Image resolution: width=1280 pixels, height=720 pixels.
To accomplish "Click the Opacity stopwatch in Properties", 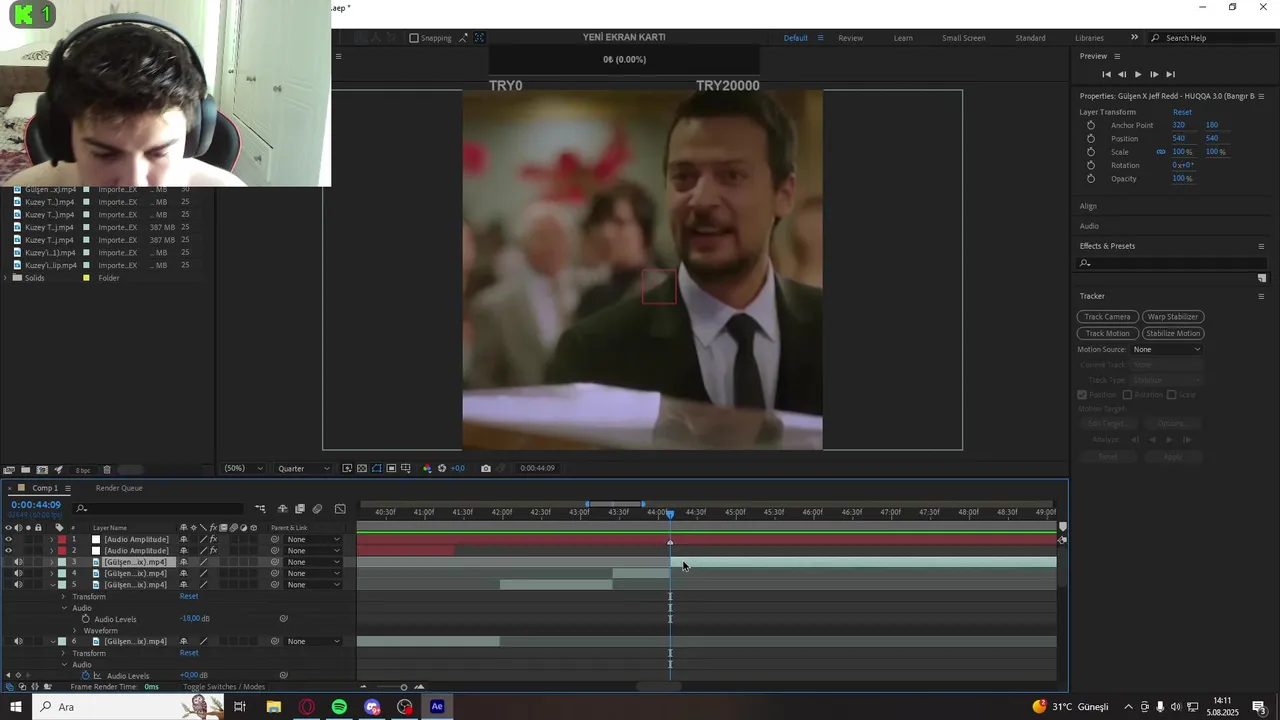I will (1091, 179).
